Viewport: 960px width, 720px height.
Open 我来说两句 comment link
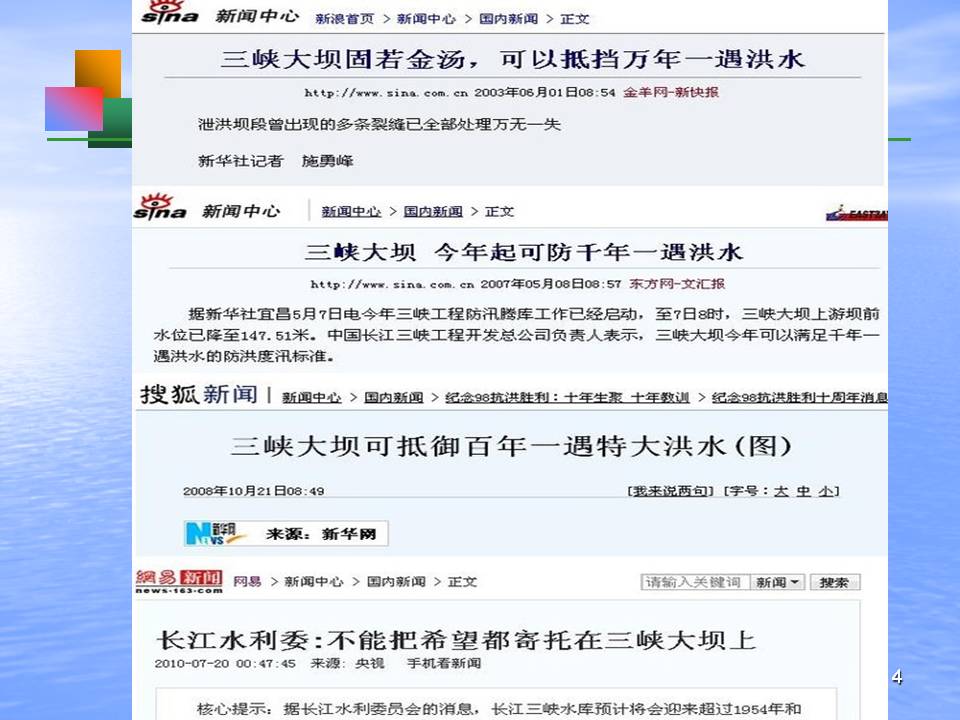[x=670, y=491]
